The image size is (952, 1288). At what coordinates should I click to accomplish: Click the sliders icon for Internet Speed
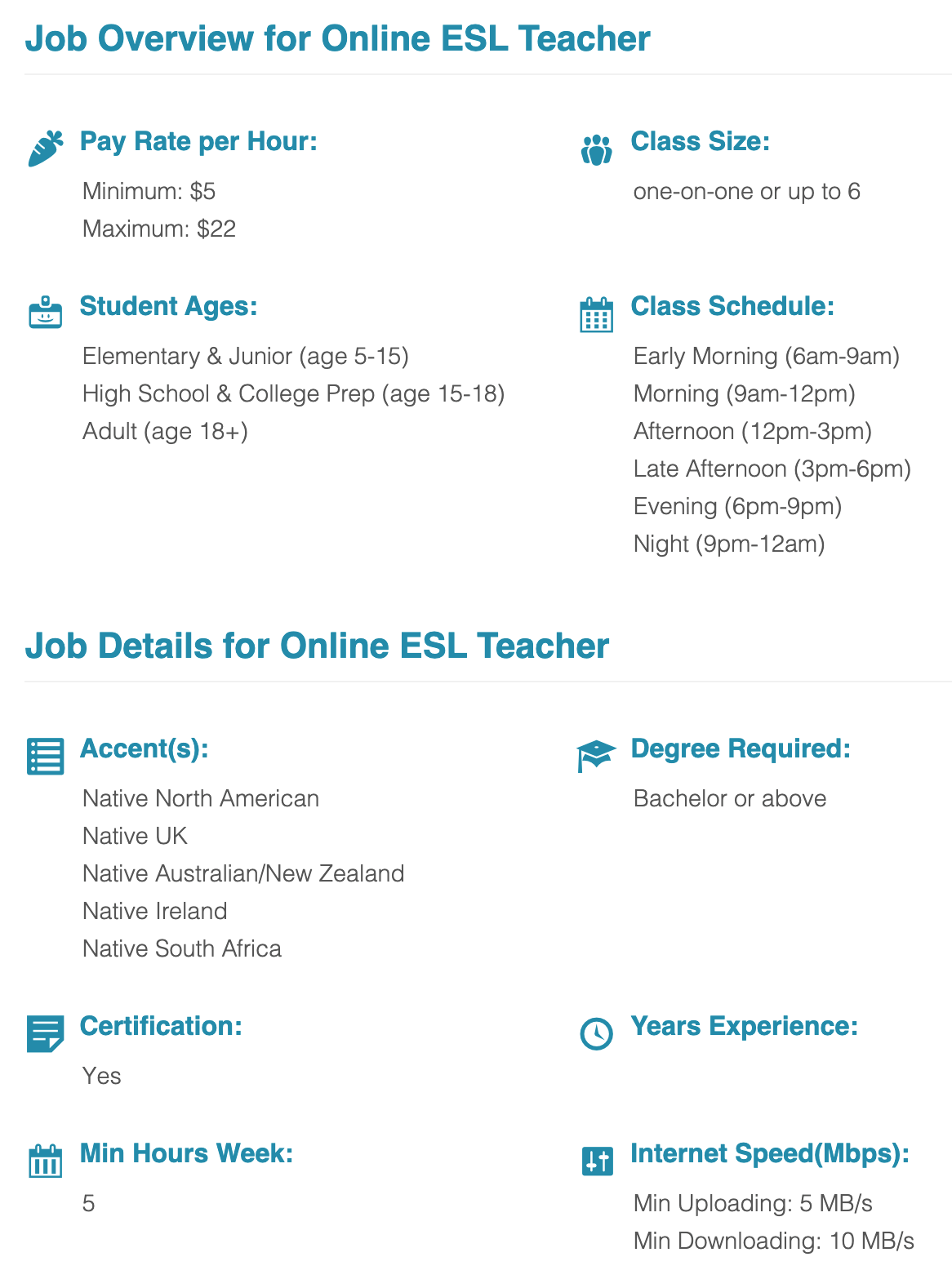(597, 1161)
